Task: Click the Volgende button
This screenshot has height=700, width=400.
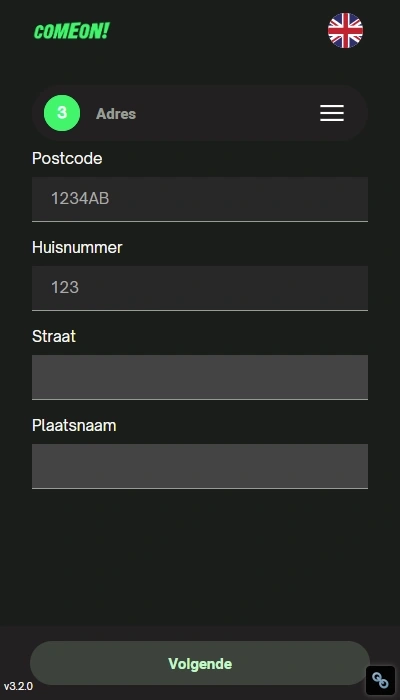Action: 200,663
